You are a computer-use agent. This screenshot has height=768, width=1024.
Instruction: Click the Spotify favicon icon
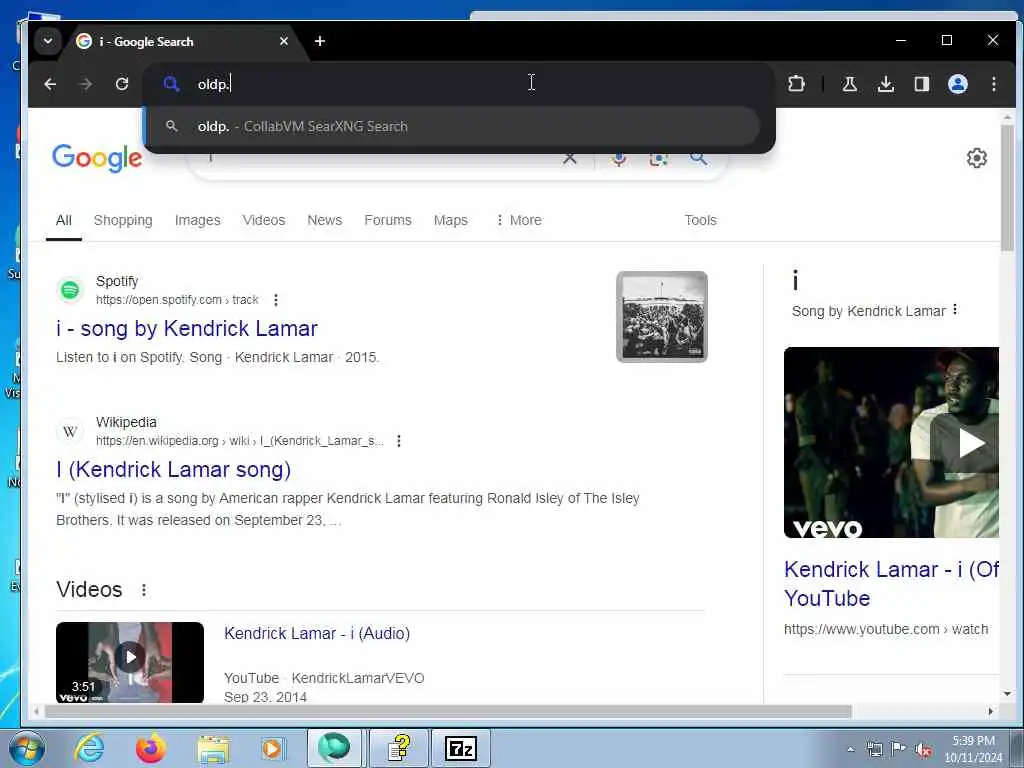(x=70, y=289)
